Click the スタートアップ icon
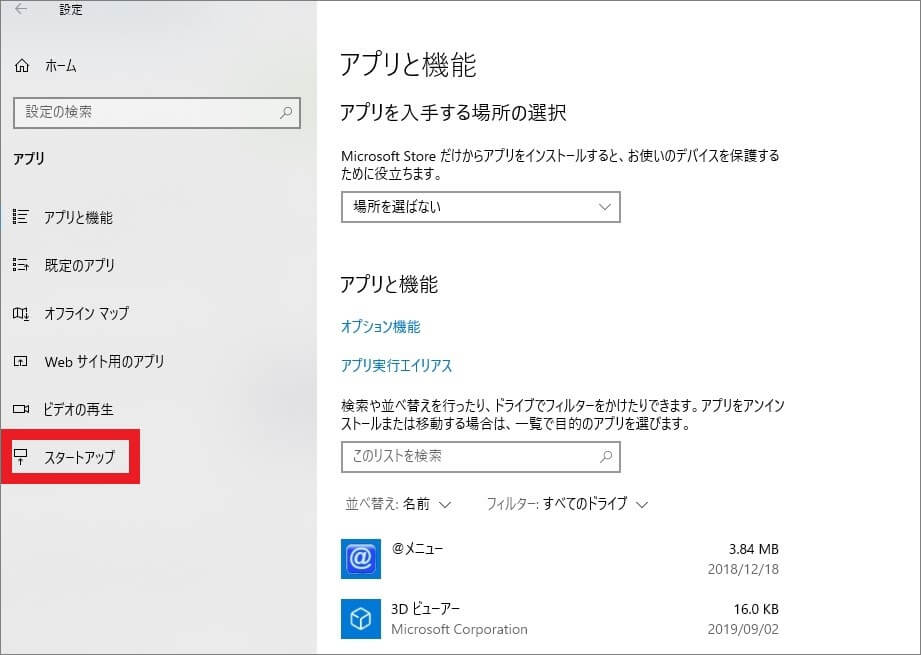Viewport: 921px width, 655px height. (x=21, y=456)
